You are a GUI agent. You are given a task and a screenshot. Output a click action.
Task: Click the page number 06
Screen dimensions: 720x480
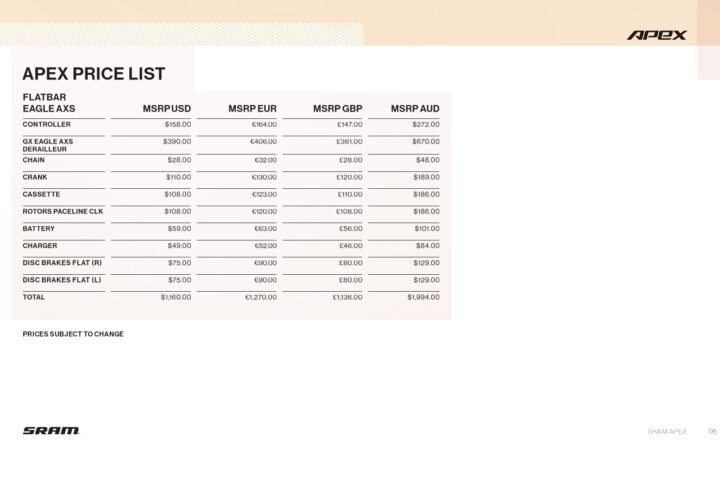712,431
